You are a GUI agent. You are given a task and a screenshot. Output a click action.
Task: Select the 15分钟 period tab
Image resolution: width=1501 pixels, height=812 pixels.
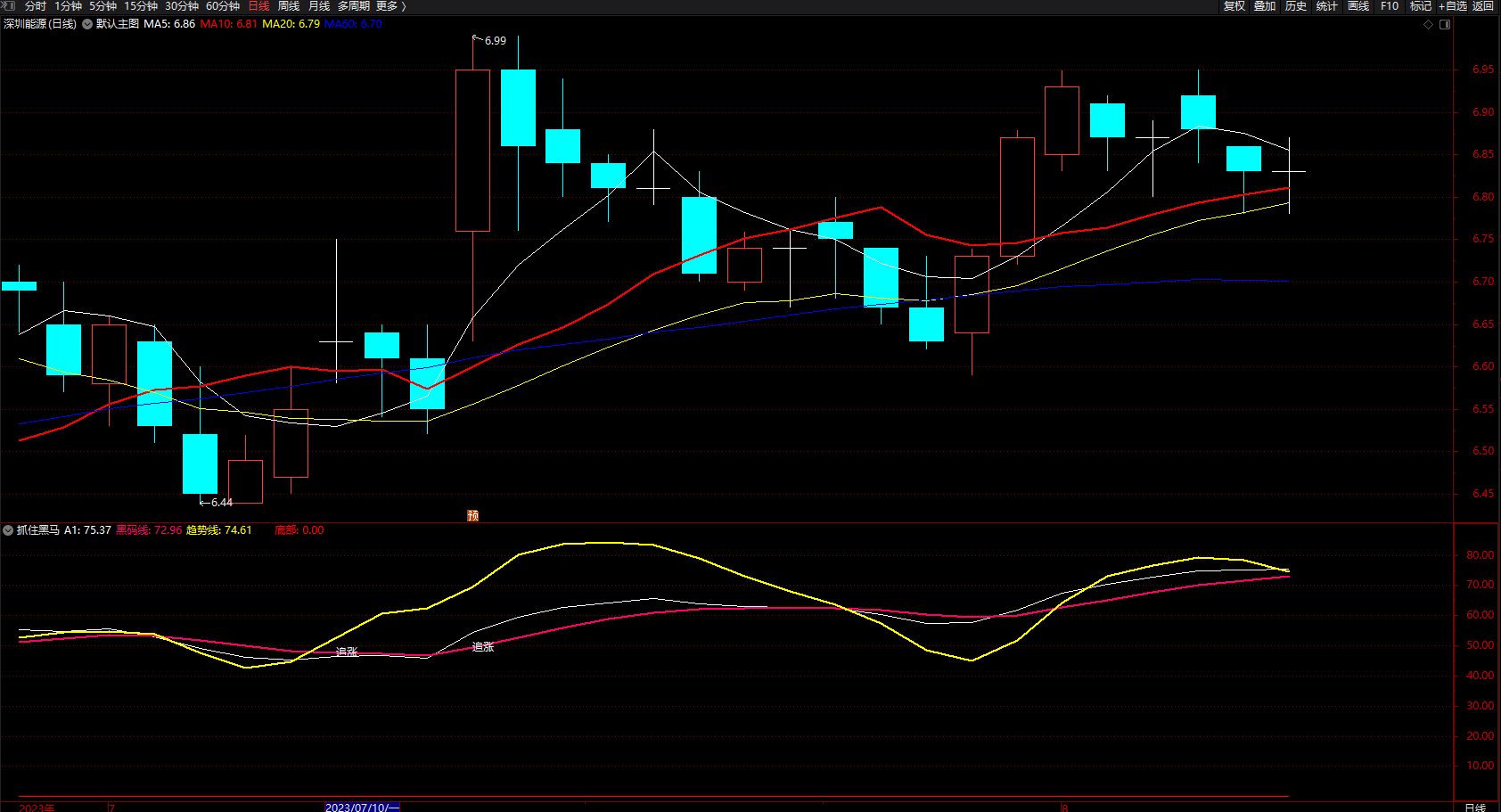pos(141,6)
